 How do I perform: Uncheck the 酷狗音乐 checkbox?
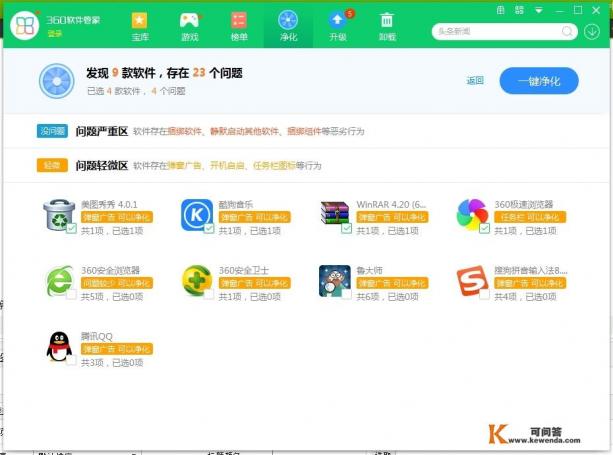[209, 228]
